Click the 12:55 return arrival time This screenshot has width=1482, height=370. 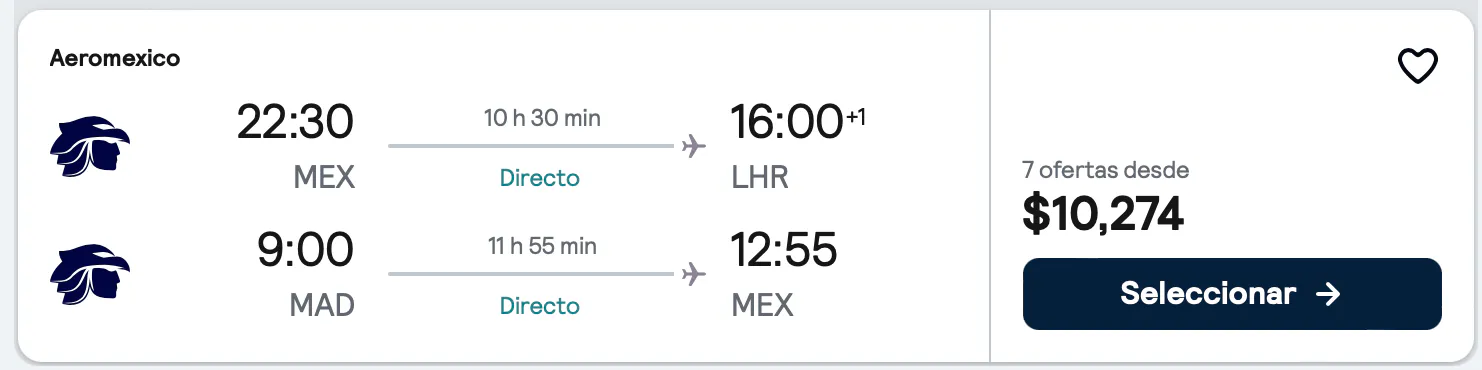click(784, 249)
